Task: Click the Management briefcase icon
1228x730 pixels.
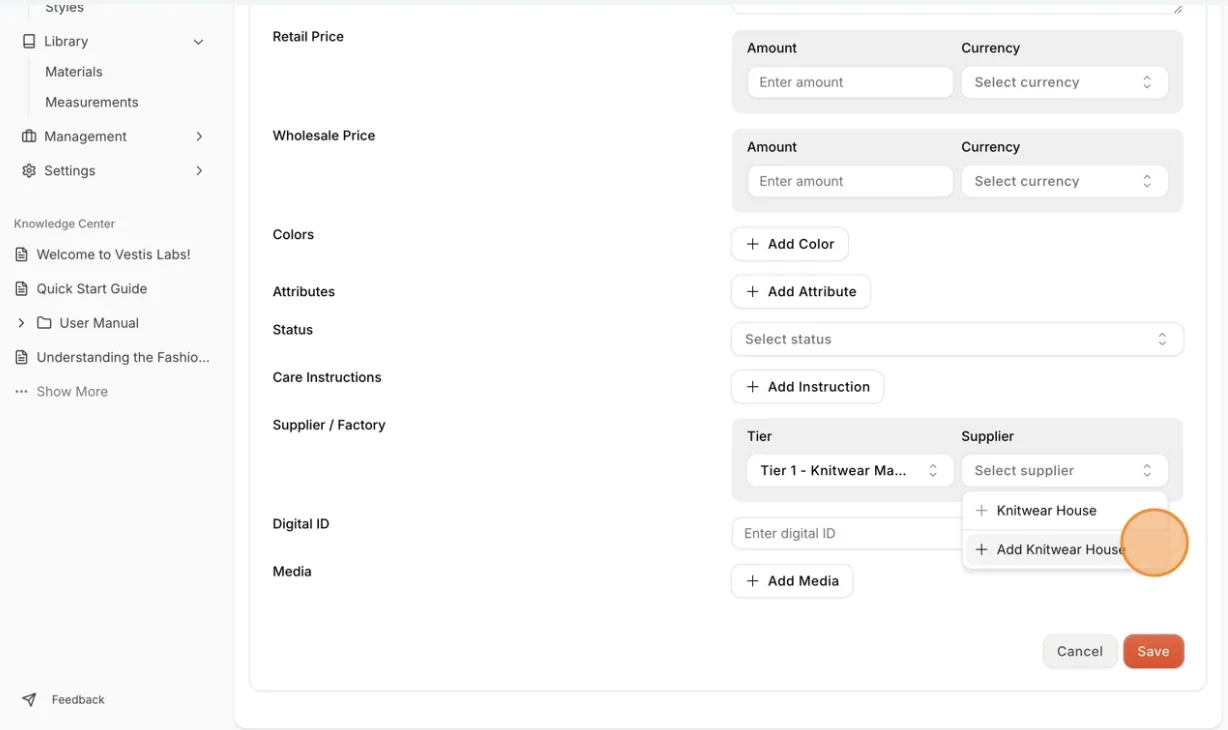Action: coord(29,136)
